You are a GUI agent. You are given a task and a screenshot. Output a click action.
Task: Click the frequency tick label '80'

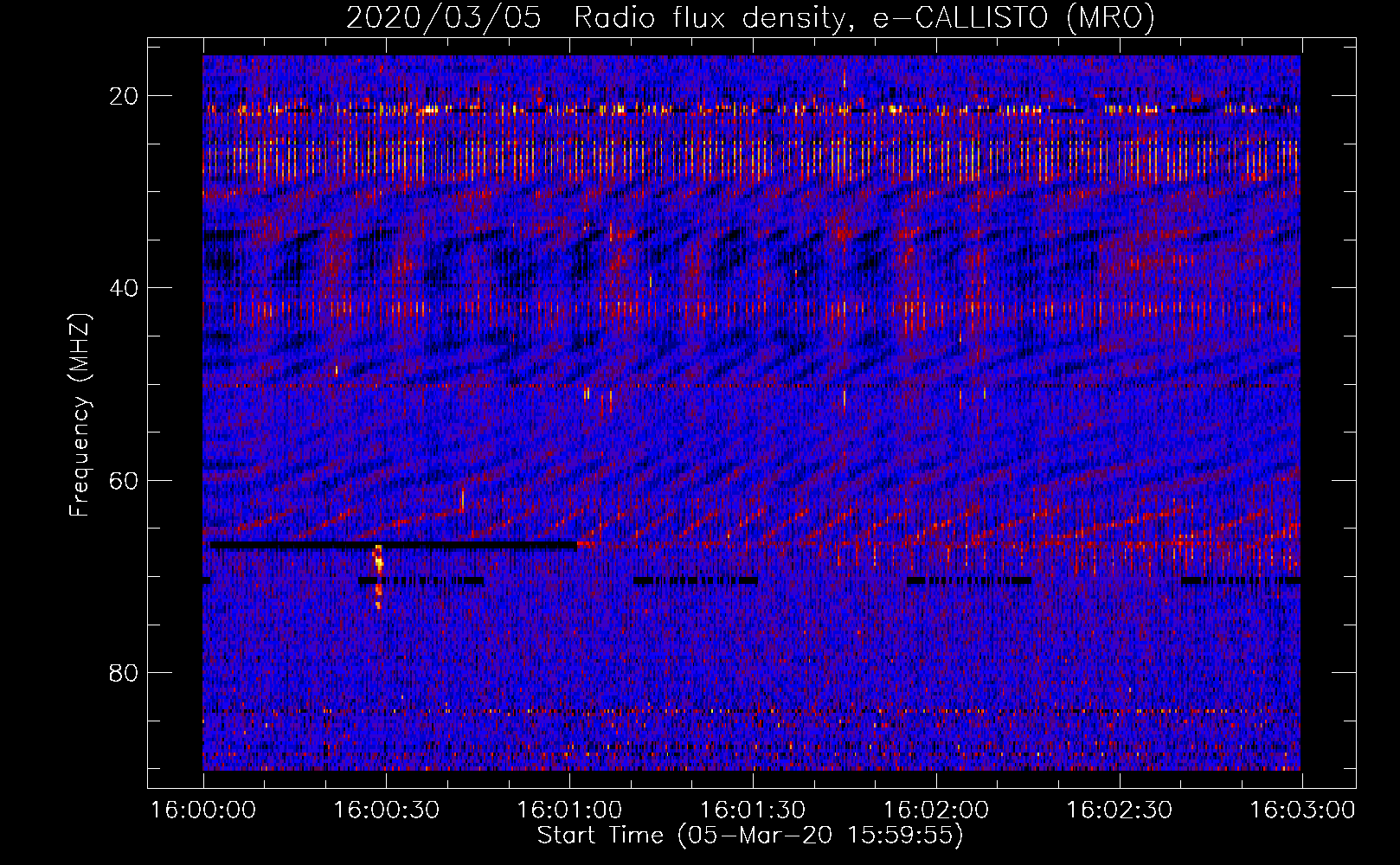tap(124, 672)
